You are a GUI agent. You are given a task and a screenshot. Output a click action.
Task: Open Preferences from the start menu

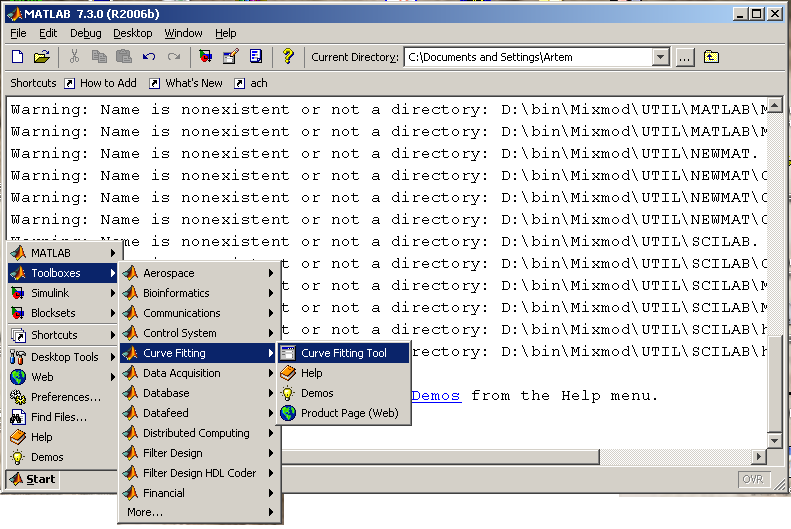[x=63, y=397]
